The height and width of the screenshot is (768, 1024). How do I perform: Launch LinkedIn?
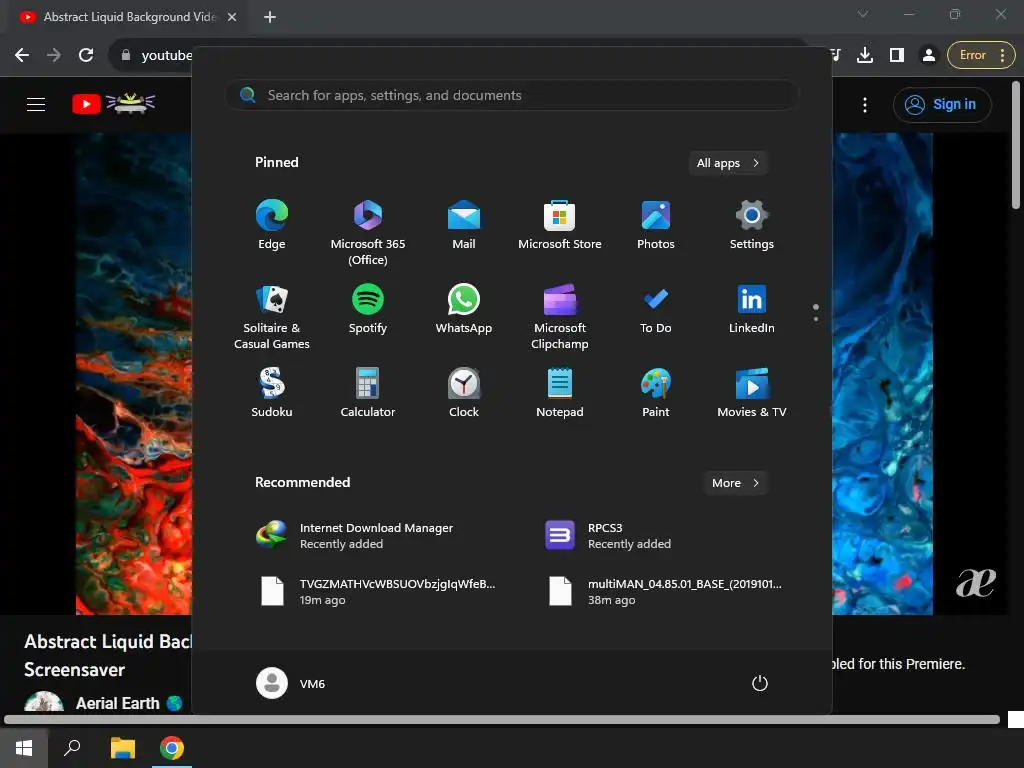pyautogui.click(x=752, y=310)
